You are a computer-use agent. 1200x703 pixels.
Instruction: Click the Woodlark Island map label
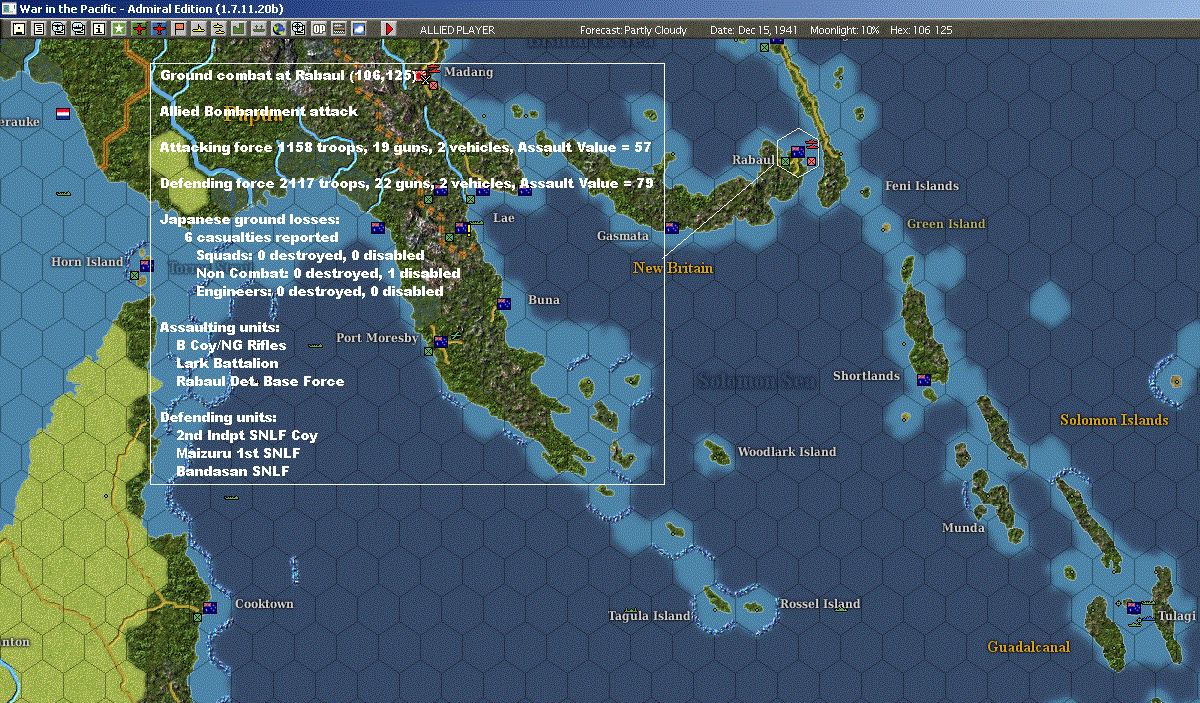[x=786, y=452]
